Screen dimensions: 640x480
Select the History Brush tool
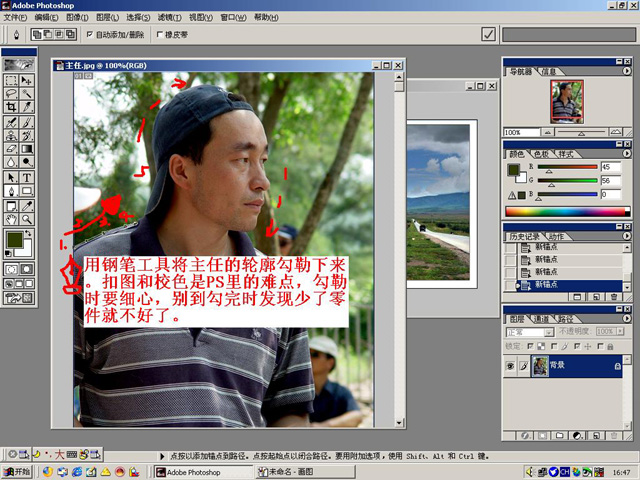click(x=27, y=136)
